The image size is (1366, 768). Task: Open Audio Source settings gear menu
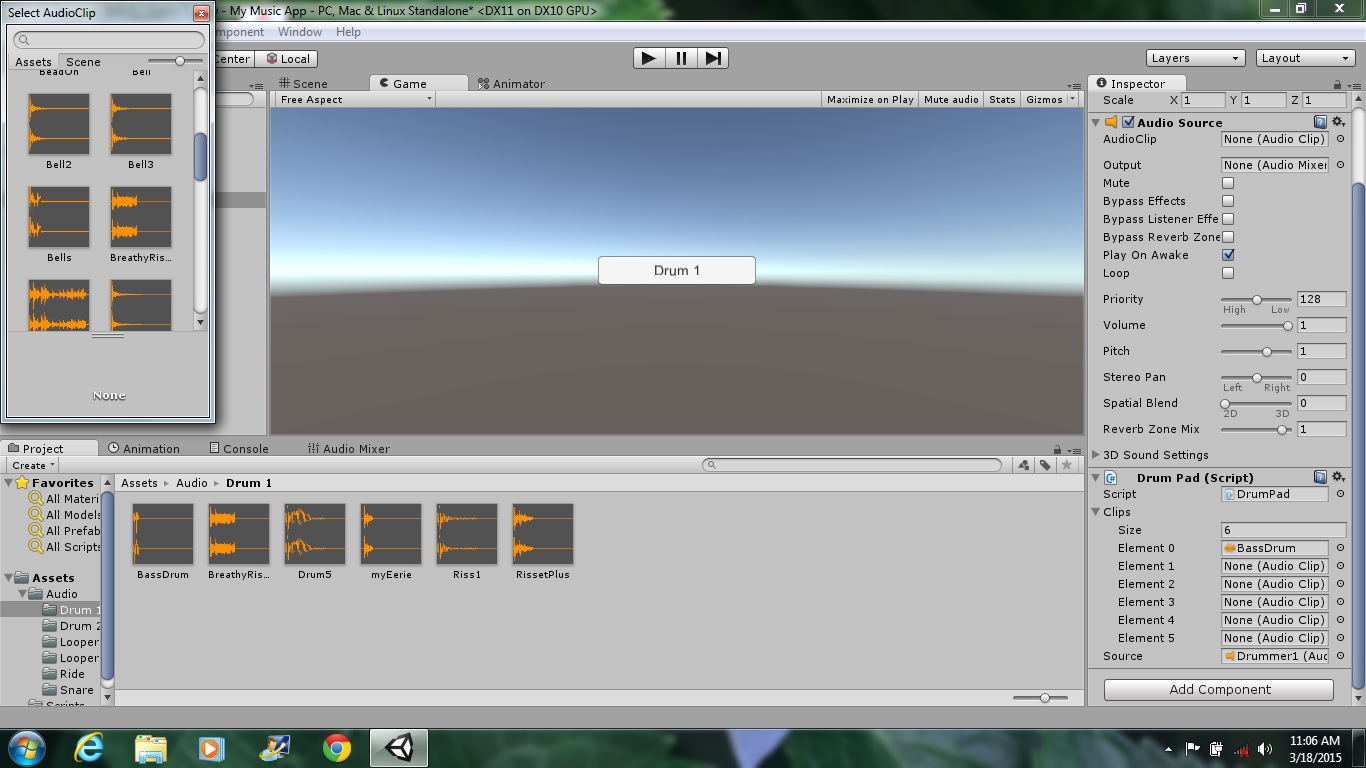click(x=1338, y=122)
